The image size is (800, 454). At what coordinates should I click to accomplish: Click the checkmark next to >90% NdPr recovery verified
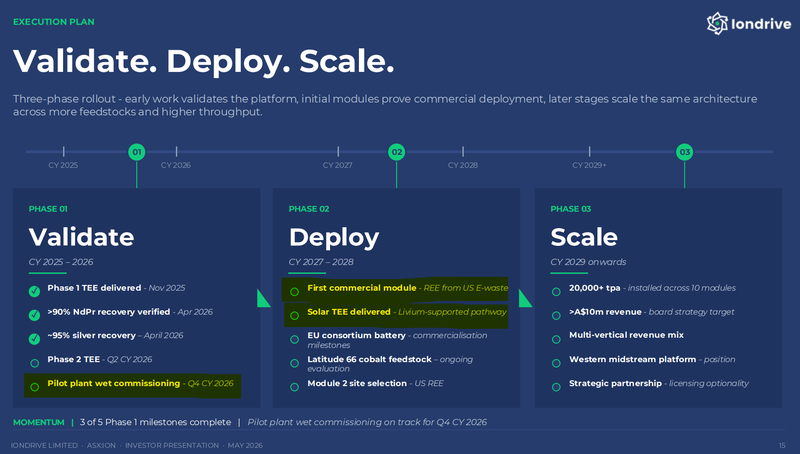tap(34, 315)
